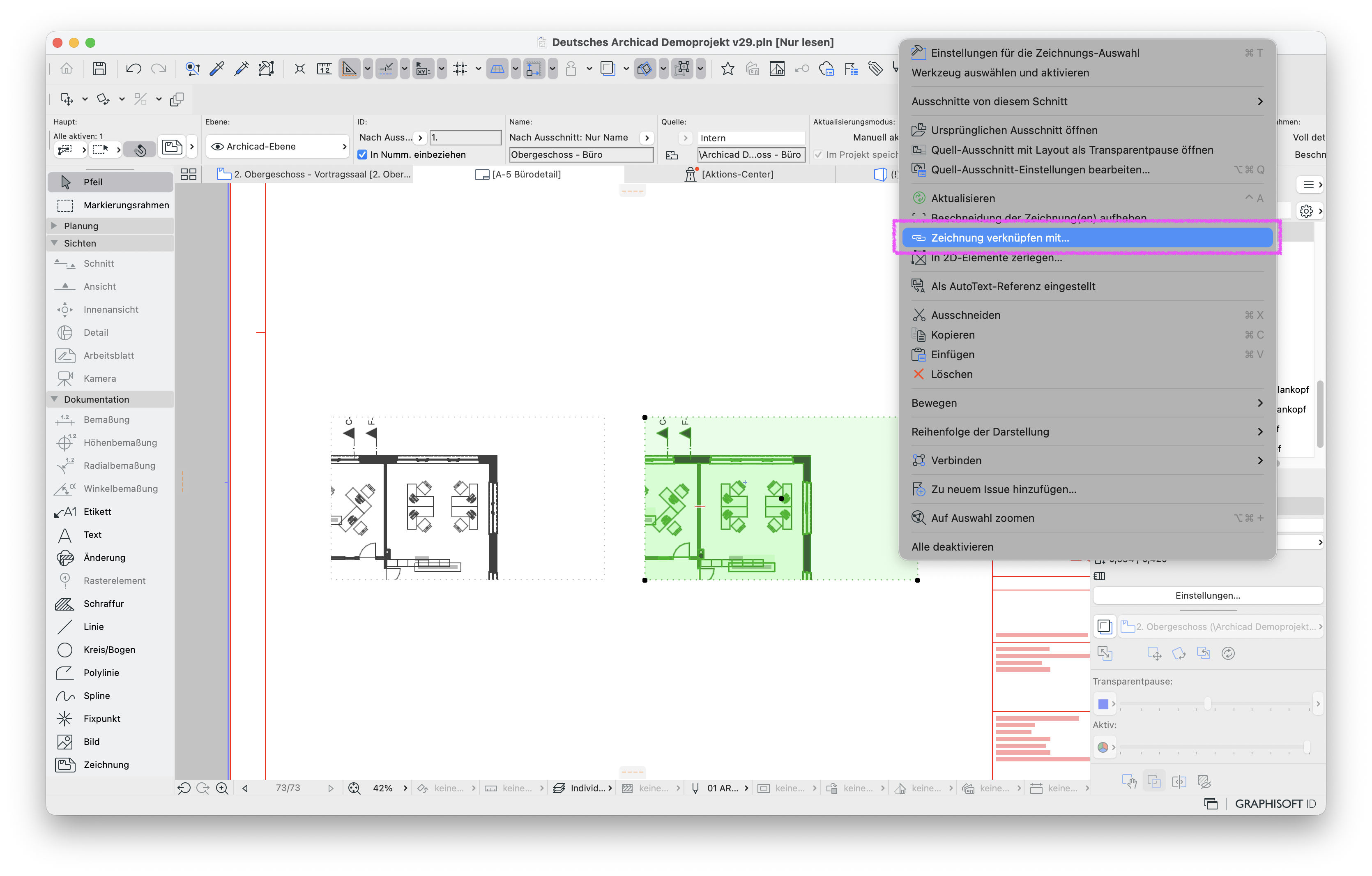This screenshot has height=876, width=1372.
Task: Select the Markierungsrahmen tool
Action: [110, 205]
